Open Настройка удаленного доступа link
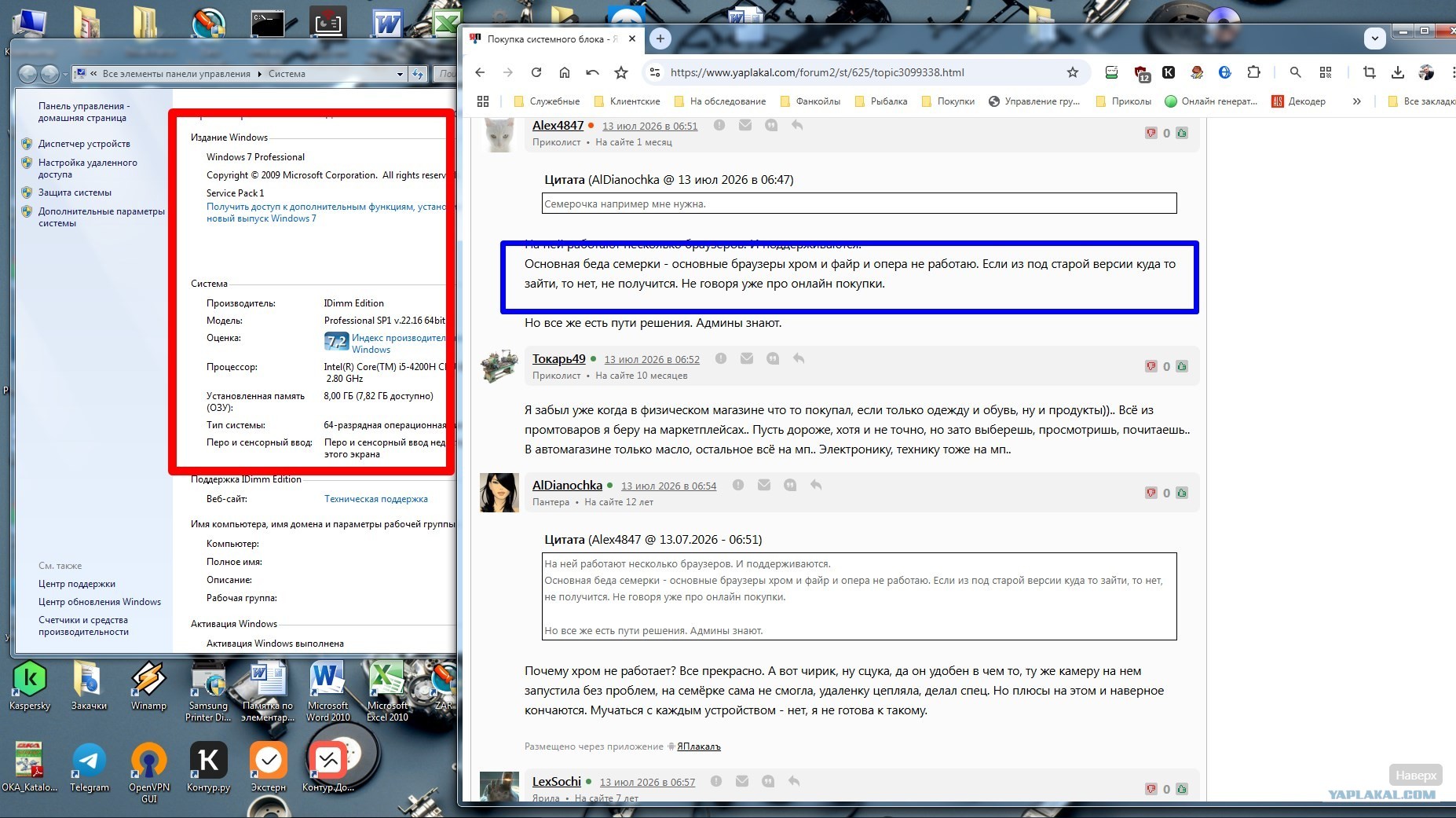Screen dimensions: 1456x818 click(88, 168)
